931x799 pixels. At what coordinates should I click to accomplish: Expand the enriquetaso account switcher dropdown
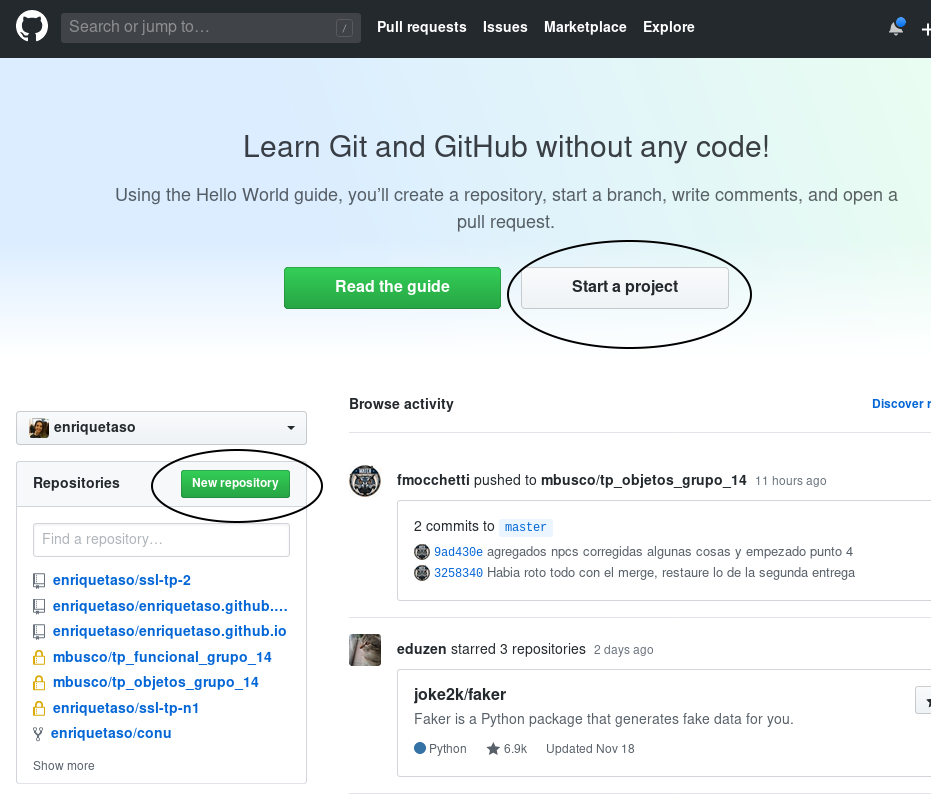click(162, 427)
